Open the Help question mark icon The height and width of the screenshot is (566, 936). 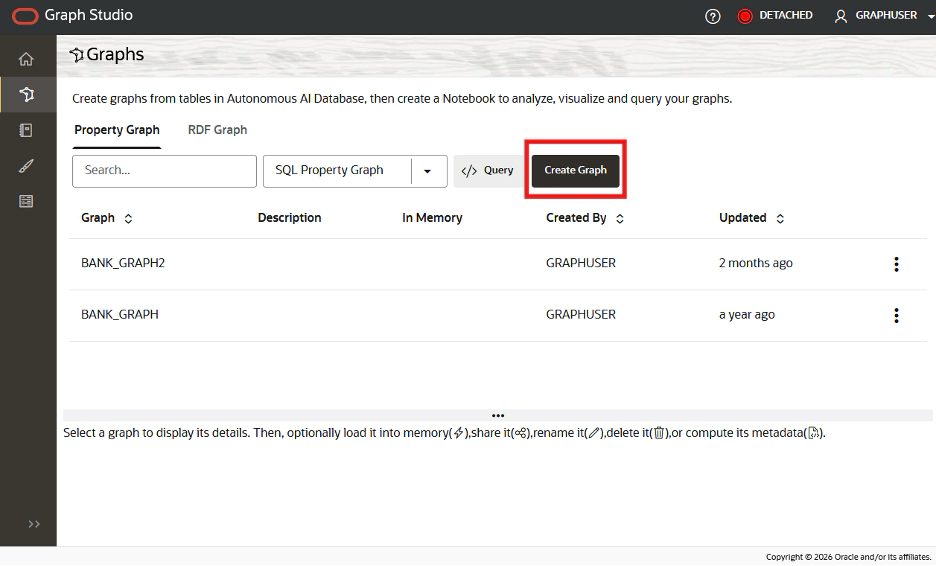coord(712,16)
